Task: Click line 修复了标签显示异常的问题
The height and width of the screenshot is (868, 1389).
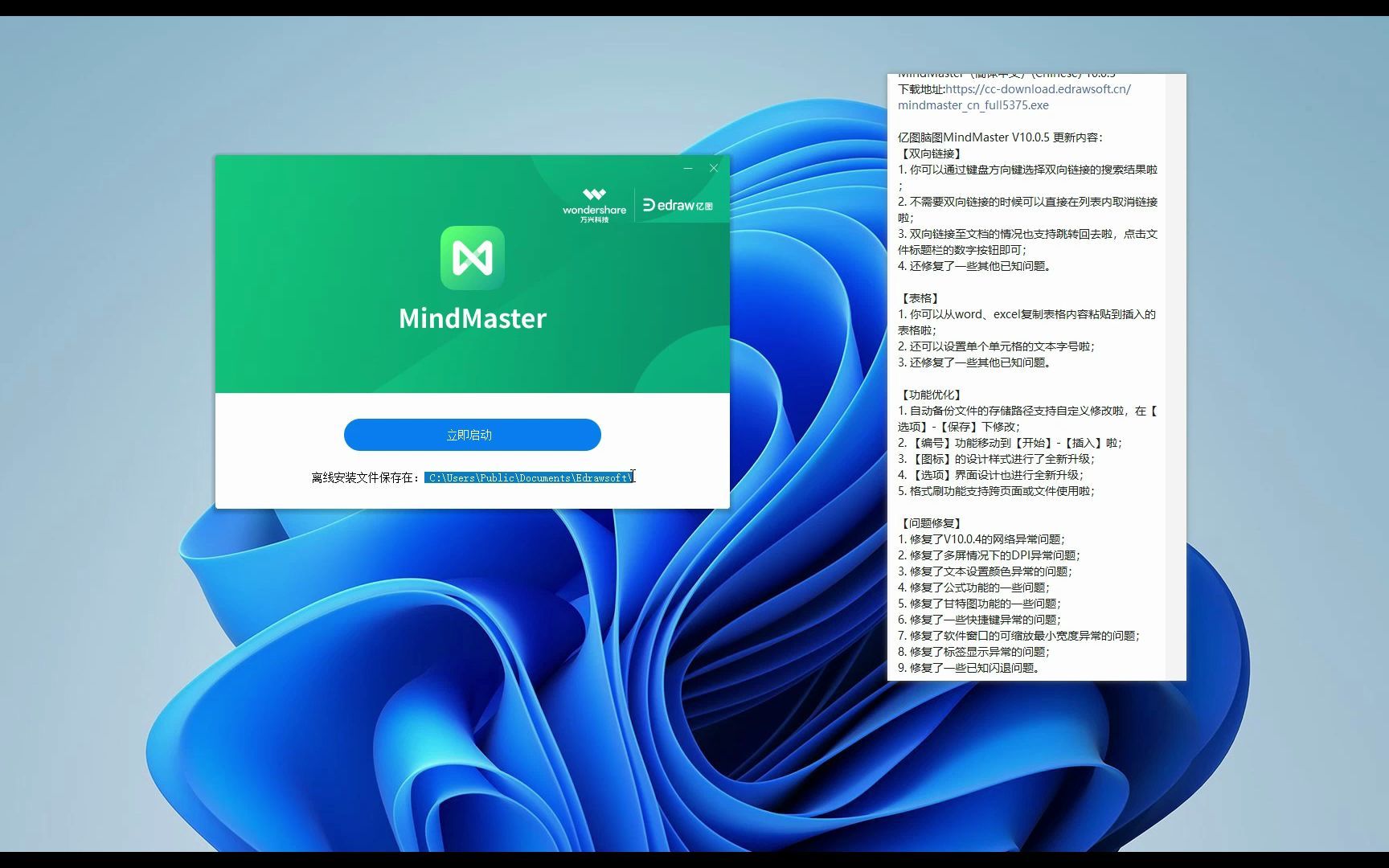Action: 974,652
